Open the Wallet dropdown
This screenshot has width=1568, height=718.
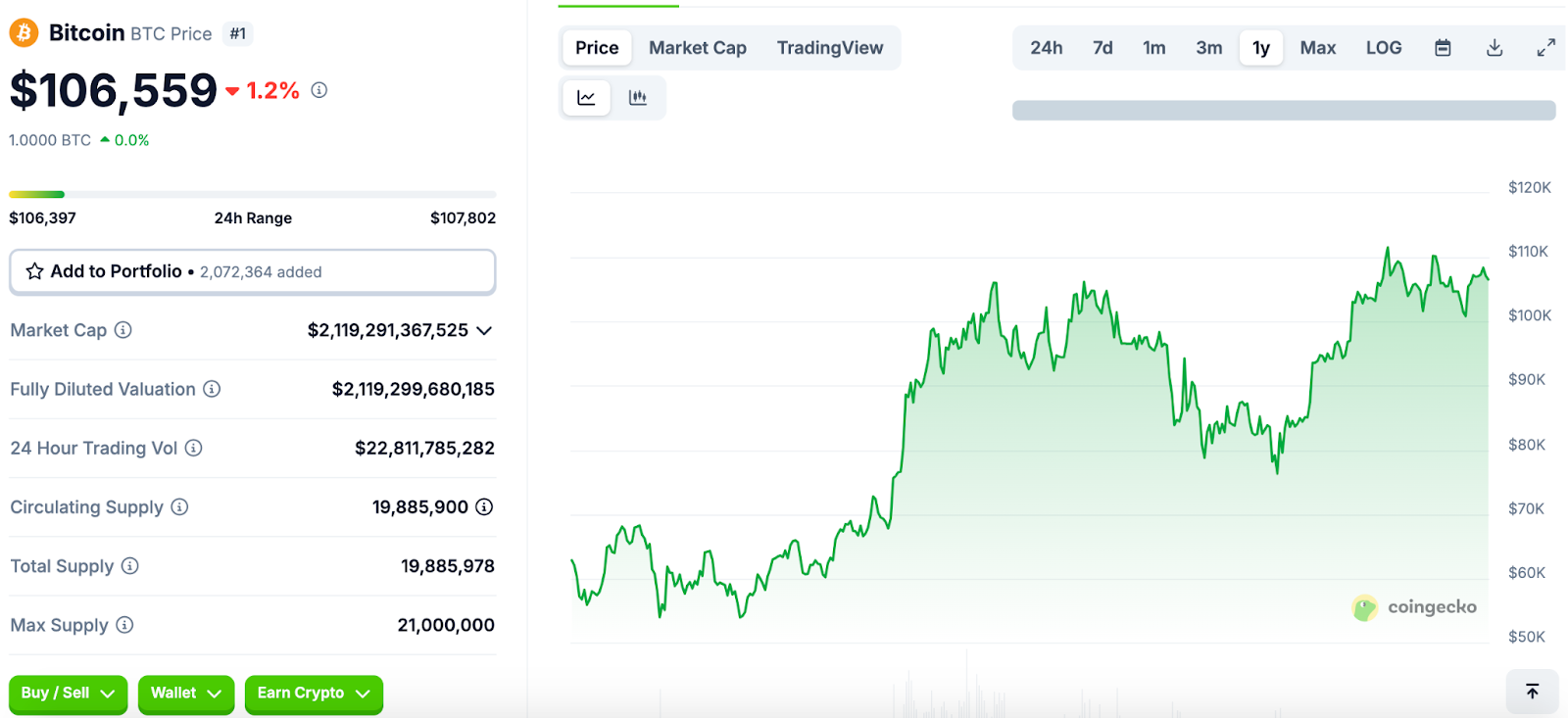[186, 694]
